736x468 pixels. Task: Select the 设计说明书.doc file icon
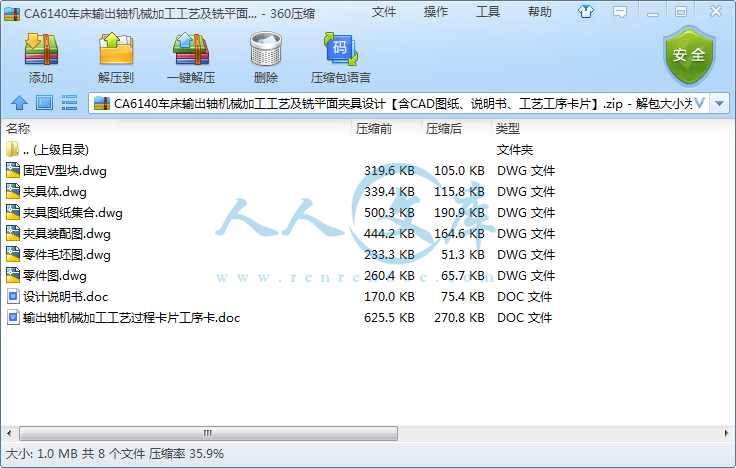tap(13, 297)
